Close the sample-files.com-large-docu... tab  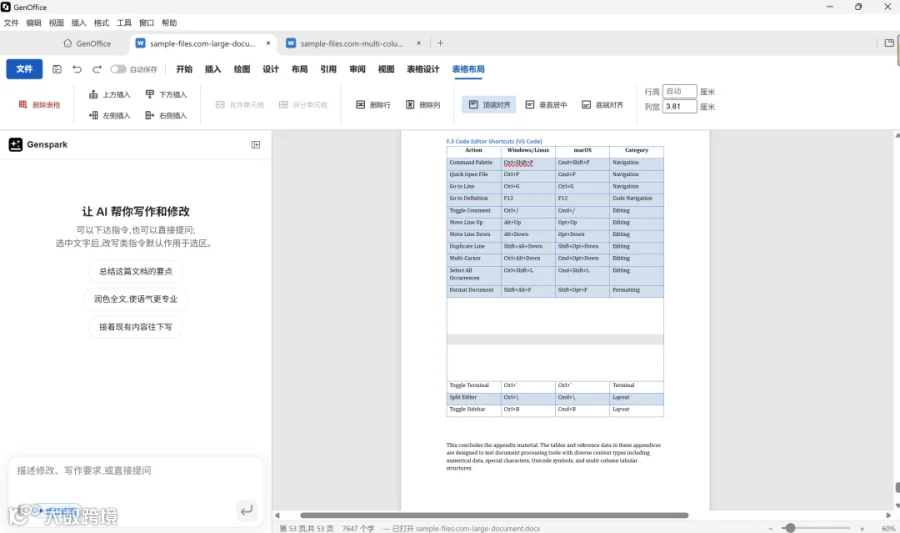268,43
